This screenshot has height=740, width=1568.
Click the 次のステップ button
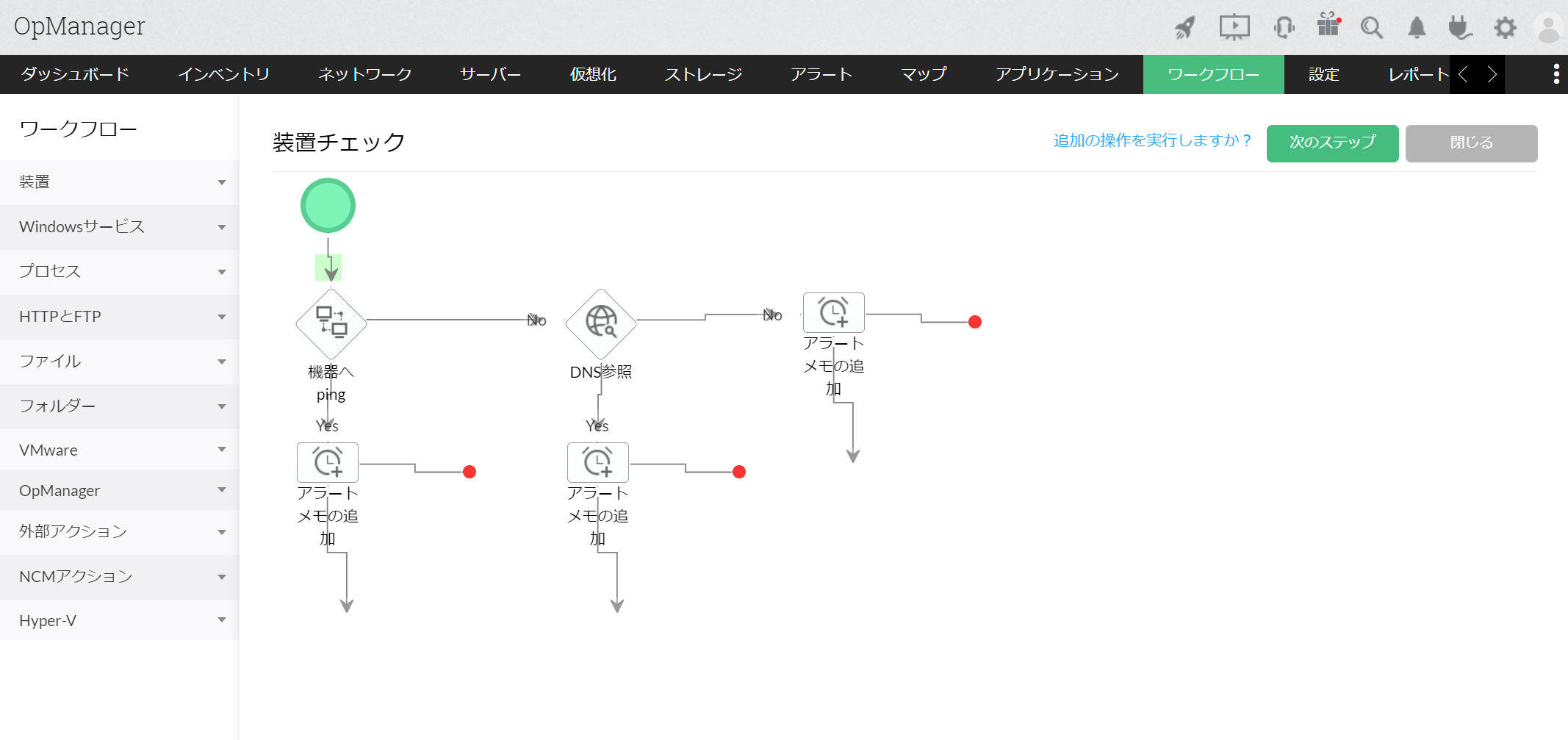tap(1333, 143)
